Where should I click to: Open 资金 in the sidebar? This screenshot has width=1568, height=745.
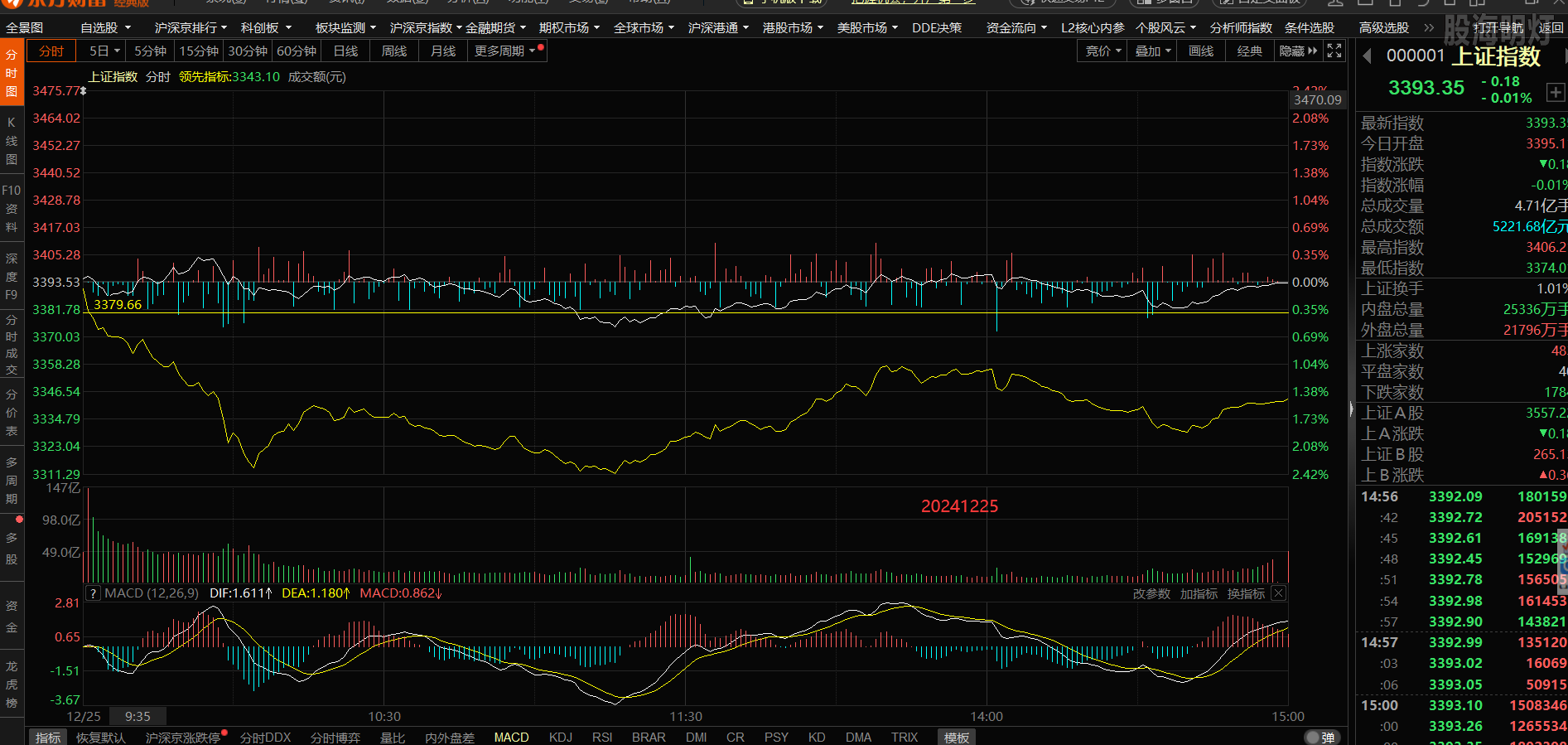tap(12, 616)
